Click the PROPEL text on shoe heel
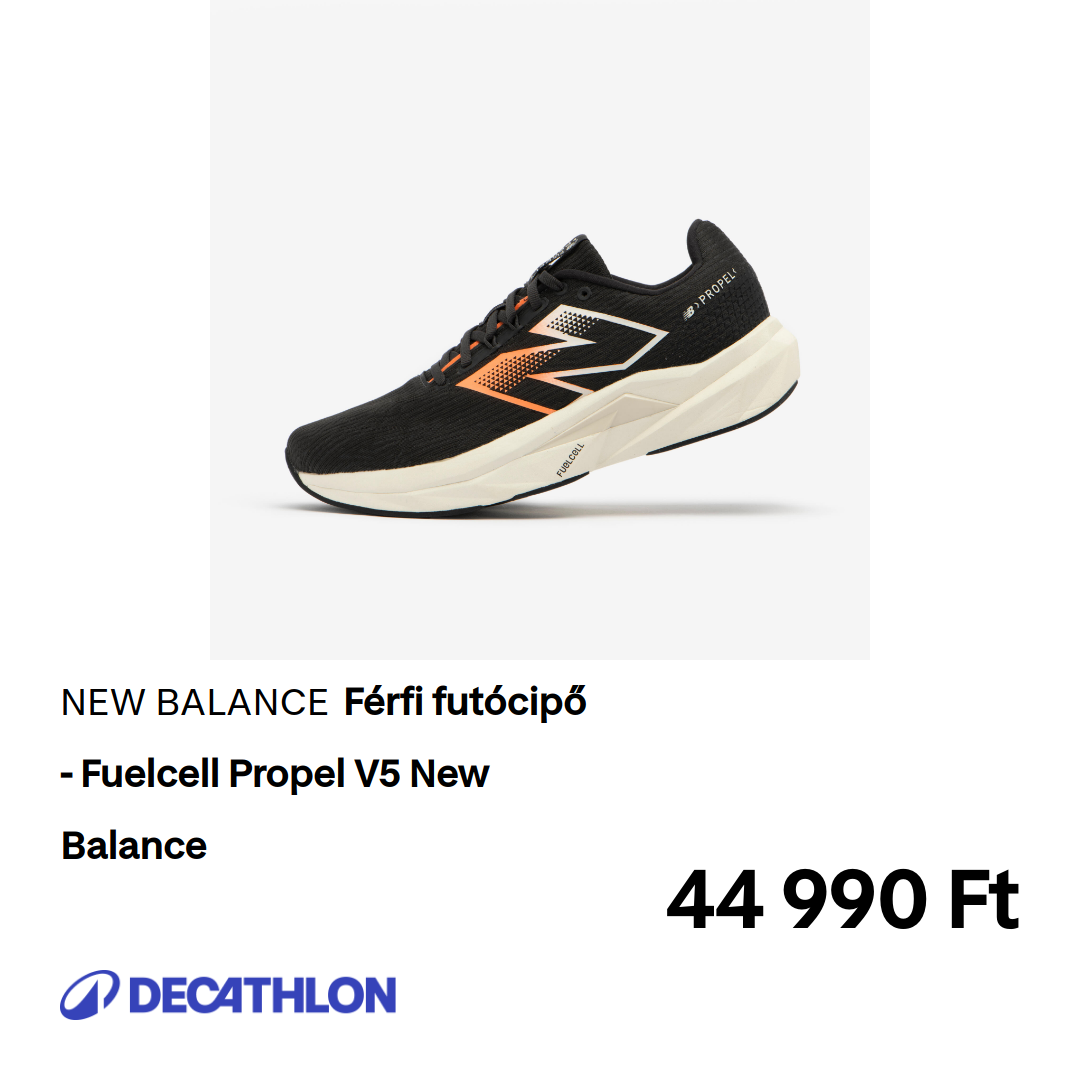Image resolution: width=1080 pixels, height=1080 pixels. click(717, 287)
